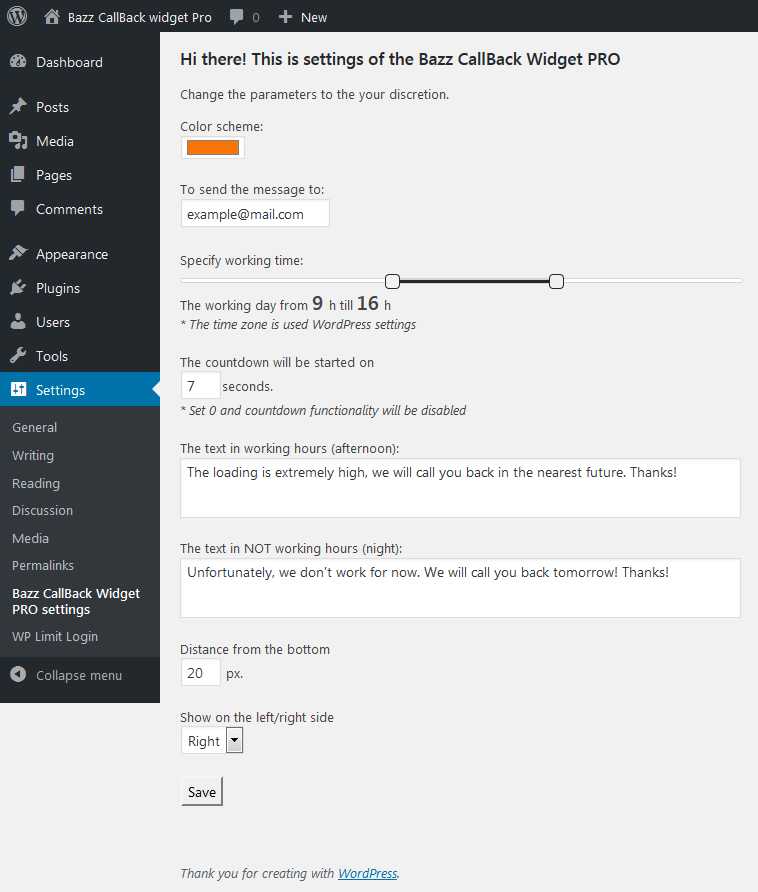
Task: Click Bazz CallBack widget Pro site name
Action: pyautogui.click(x=139, y=18)
